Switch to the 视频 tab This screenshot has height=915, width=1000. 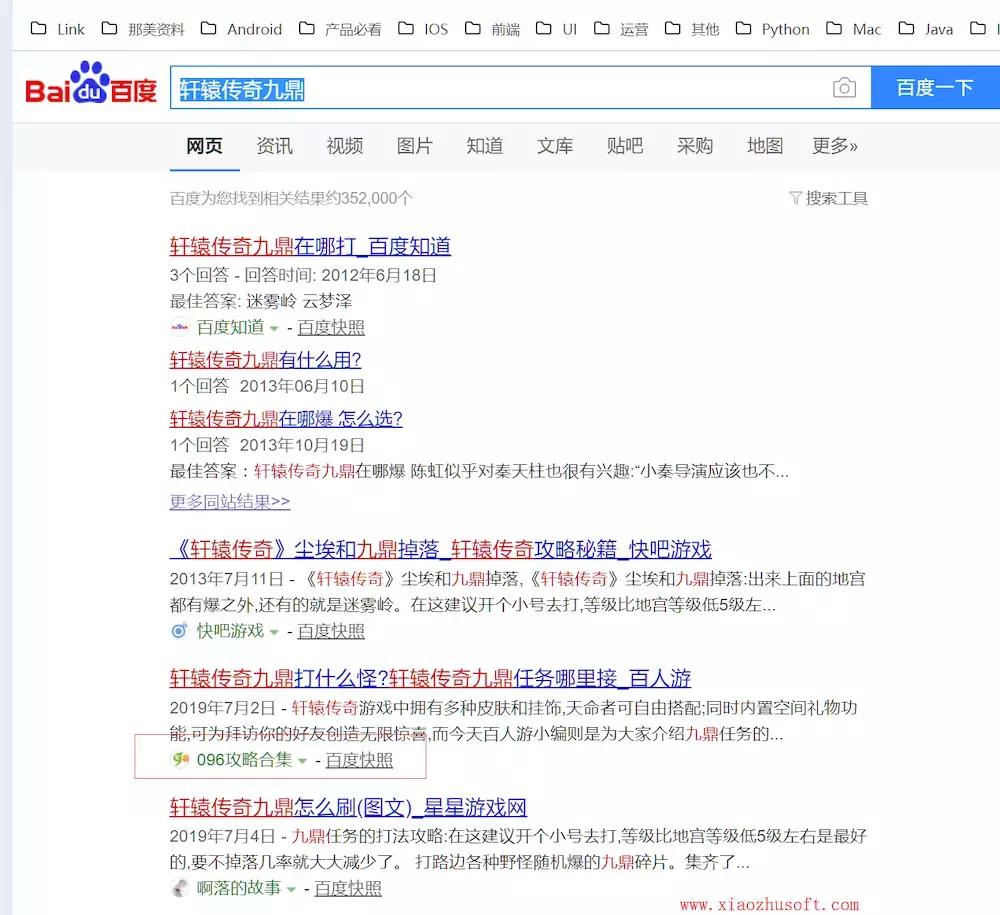coord(344,146)
